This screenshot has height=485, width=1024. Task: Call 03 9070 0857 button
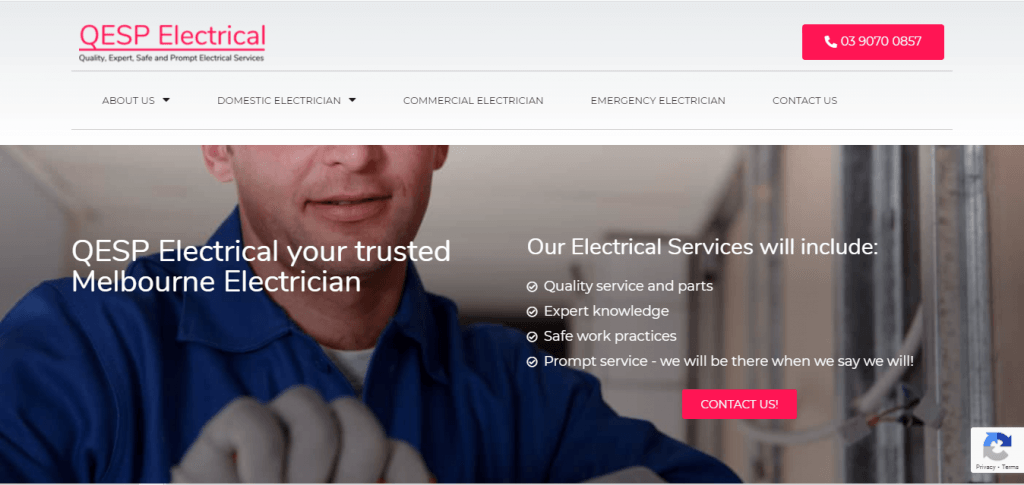coord(872,42)
